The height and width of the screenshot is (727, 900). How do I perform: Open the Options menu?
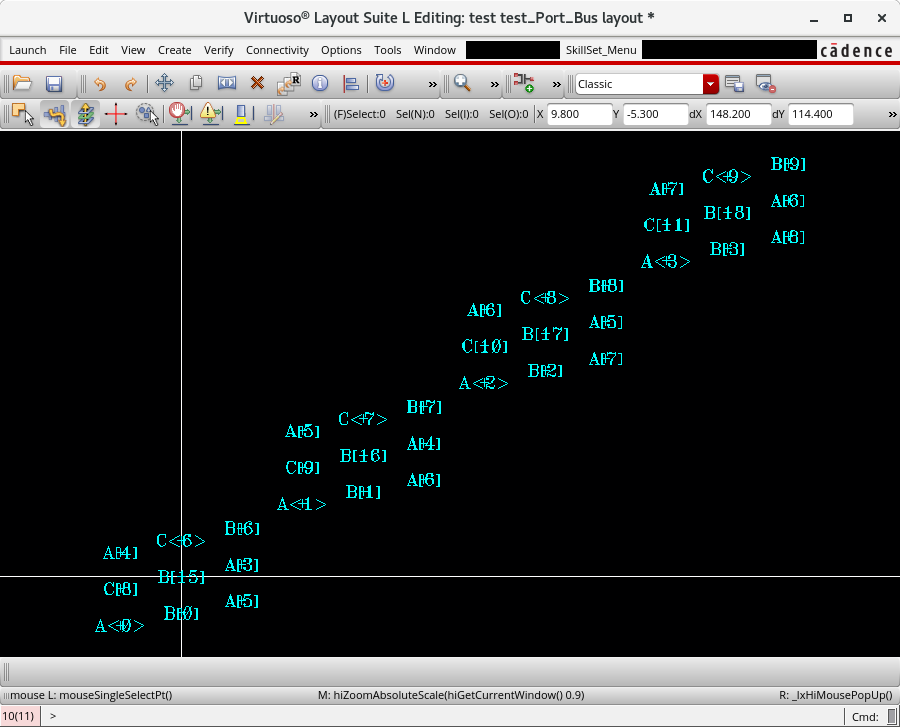pyautogui.click(x=341, y=50)
